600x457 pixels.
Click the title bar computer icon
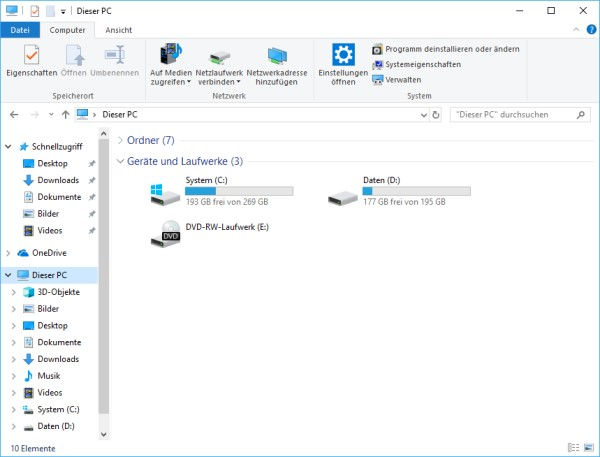[12, 11]
